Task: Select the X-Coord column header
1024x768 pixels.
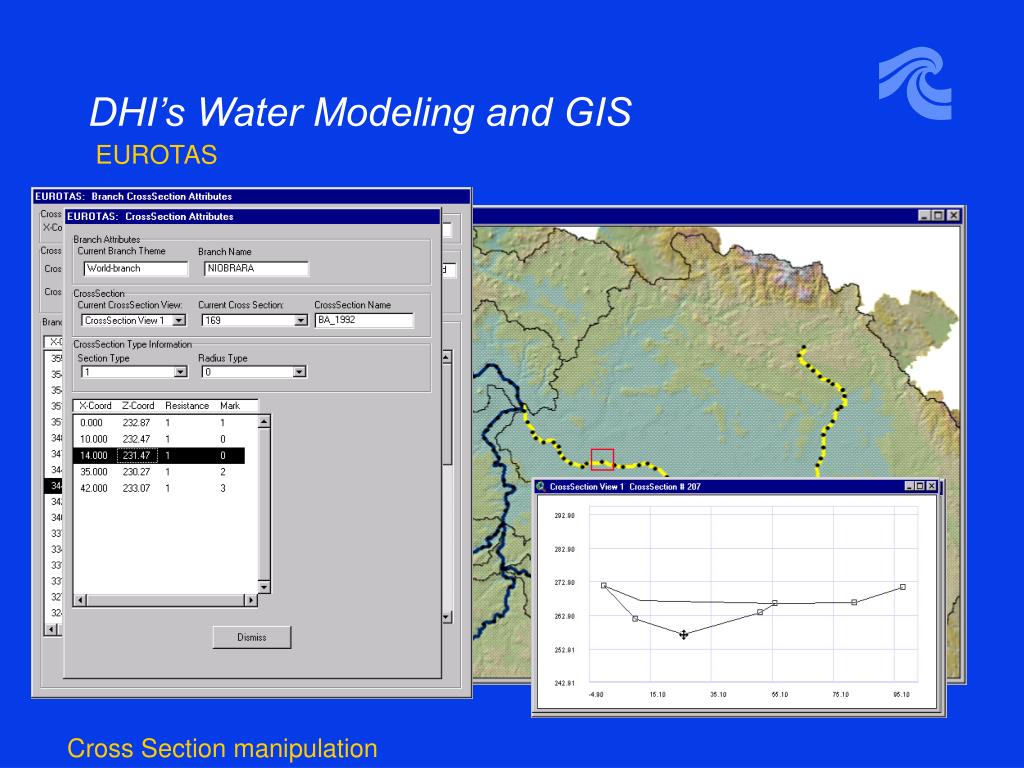Action: (95, 406)
